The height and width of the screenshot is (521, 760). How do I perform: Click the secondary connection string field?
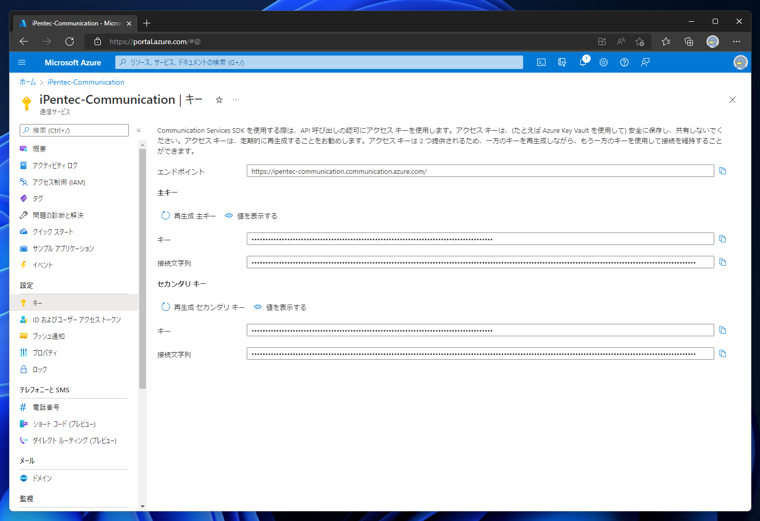pos(480,353)
